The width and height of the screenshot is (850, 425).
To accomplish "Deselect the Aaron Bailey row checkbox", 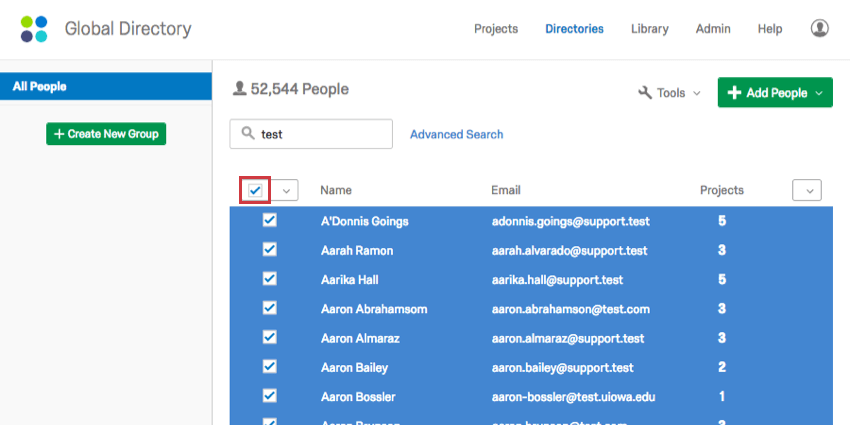I will [269, 367].
